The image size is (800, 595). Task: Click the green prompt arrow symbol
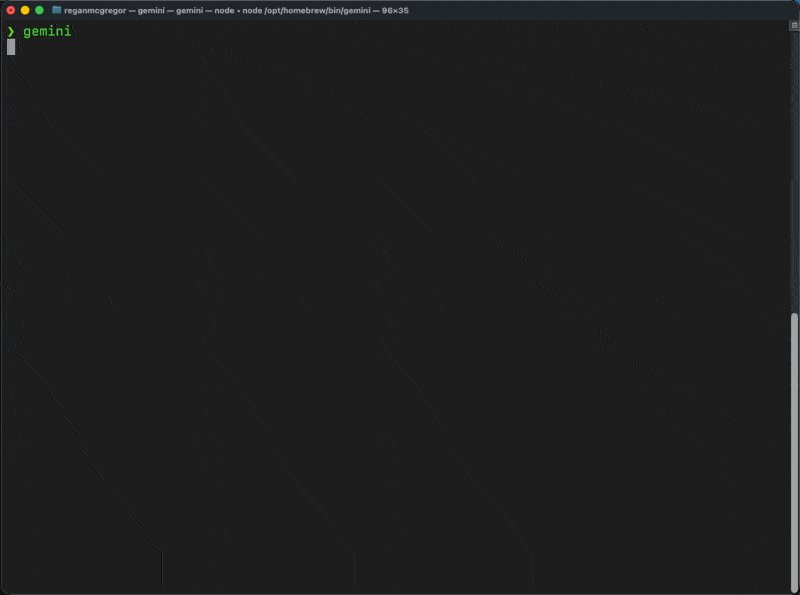[11, 32]
